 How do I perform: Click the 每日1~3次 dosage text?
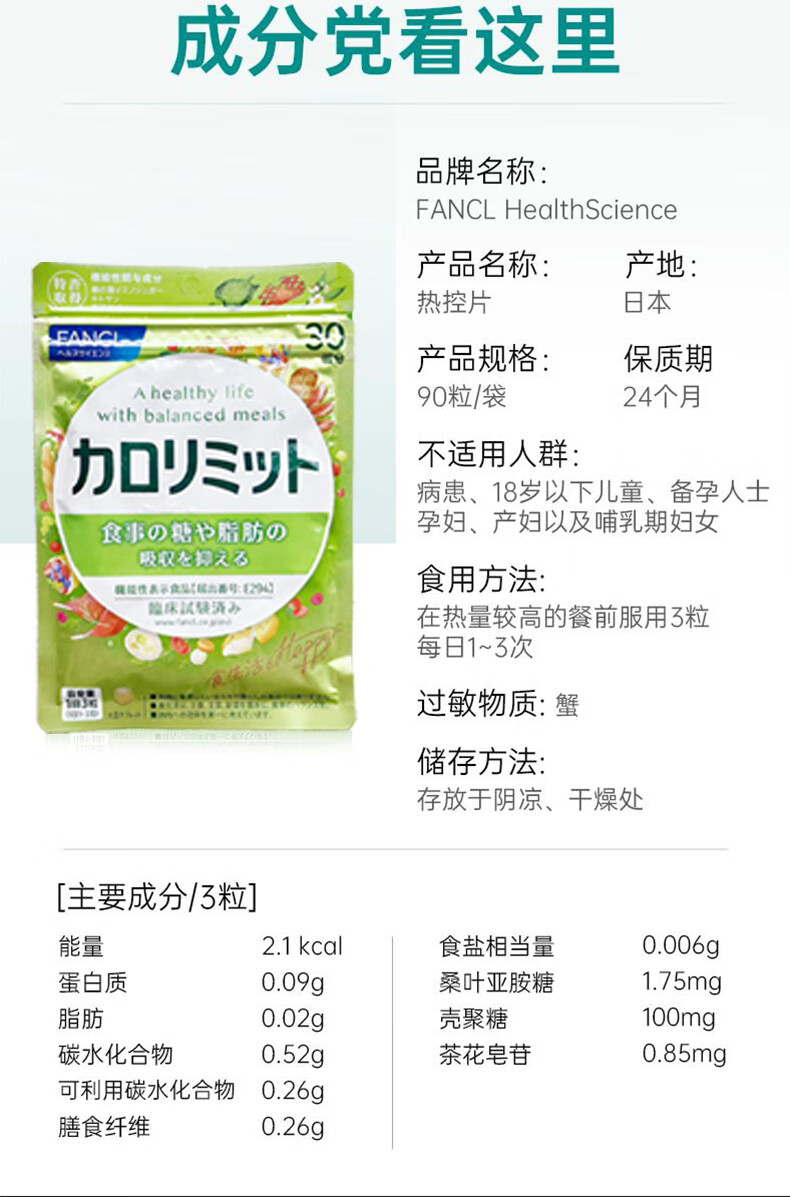475,647
